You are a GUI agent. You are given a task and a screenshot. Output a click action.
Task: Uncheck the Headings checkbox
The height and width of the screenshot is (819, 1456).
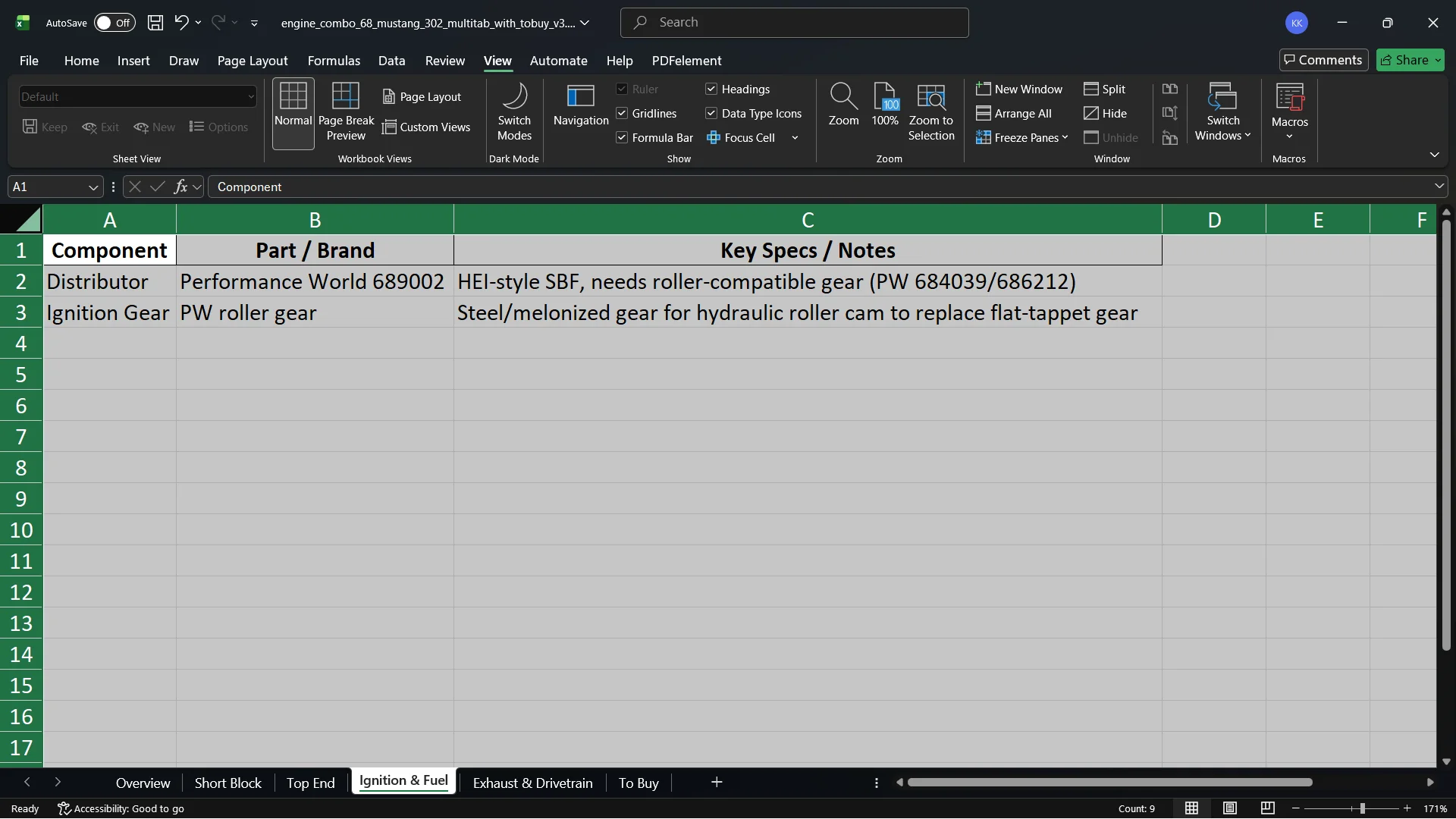(x=711, y=89)
